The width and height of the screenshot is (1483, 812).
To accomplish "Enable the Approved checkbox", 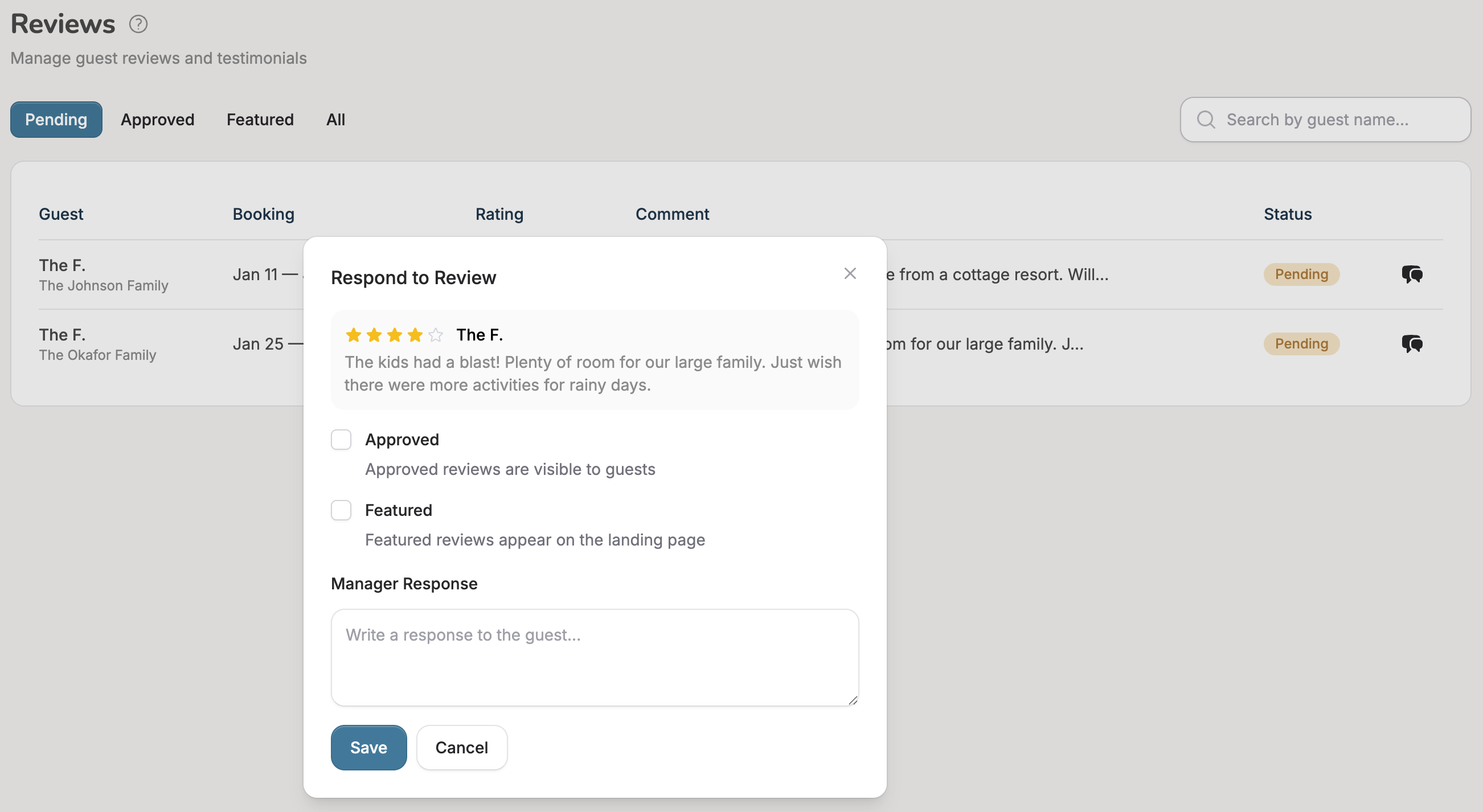I will (x=341, y=439).
